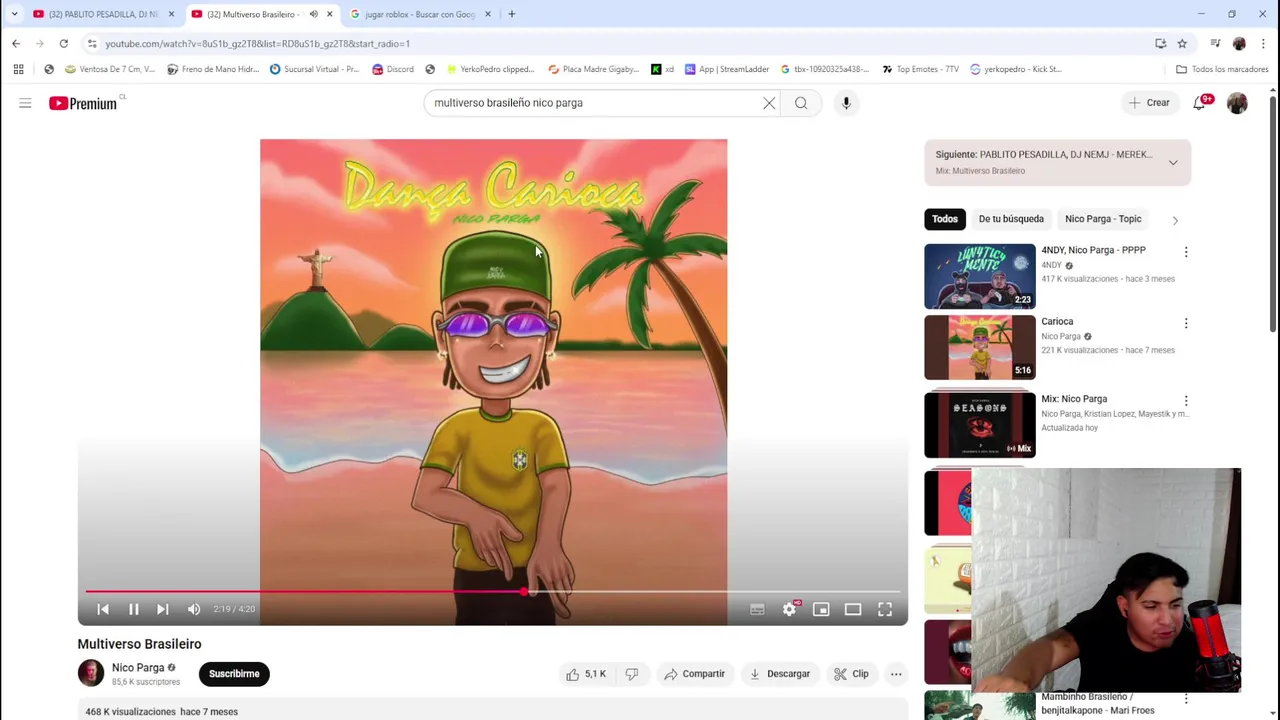Image resolution: width=1280 pixels, height=720 pixels.
Task: Click Suscribirme button
Action: pyautogui.click(x=234, y=674)
